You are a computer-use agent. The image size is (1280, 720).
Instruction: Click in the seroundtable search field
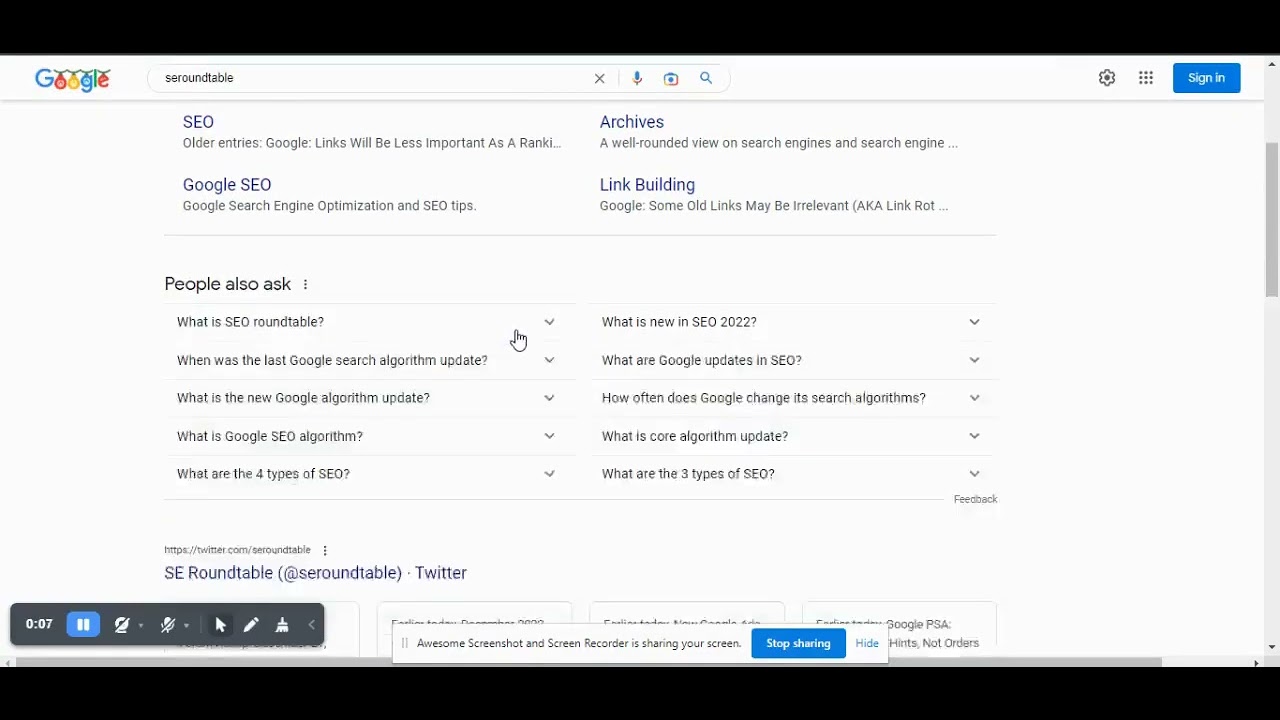[x=370, y=78]
